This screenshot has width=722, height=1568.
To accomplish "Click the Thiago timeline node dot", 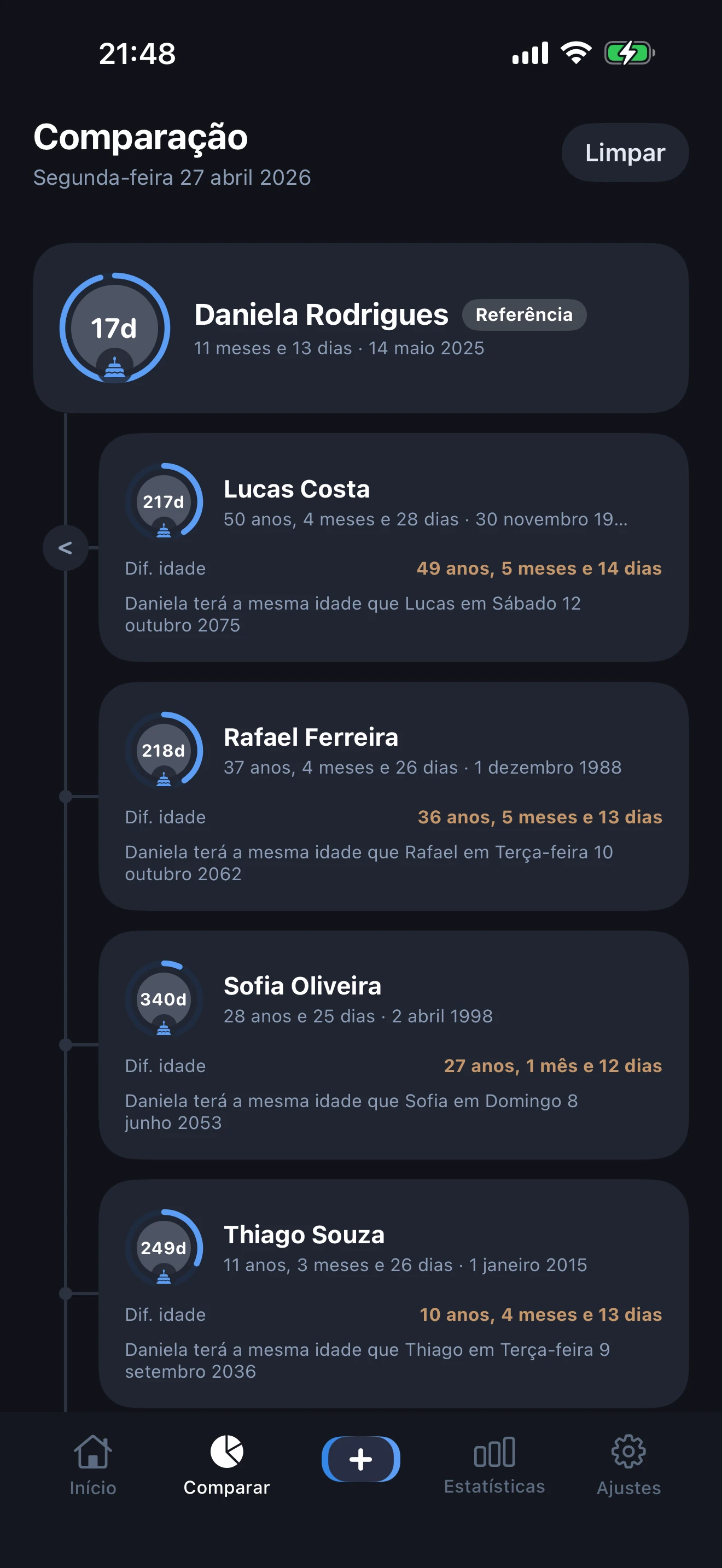I will point(66,1294).
